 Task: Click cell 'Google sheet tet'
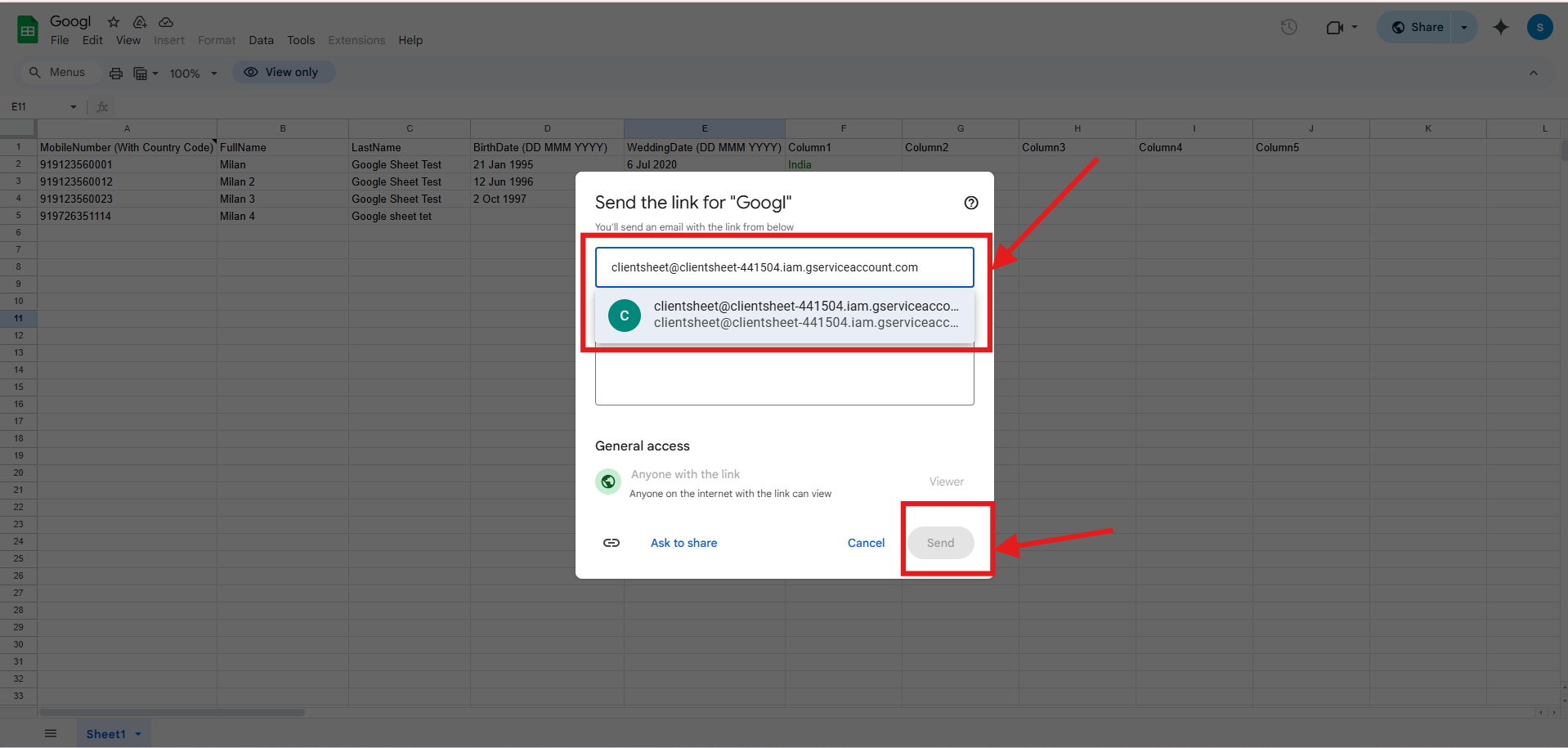click(x=410, y=216)
